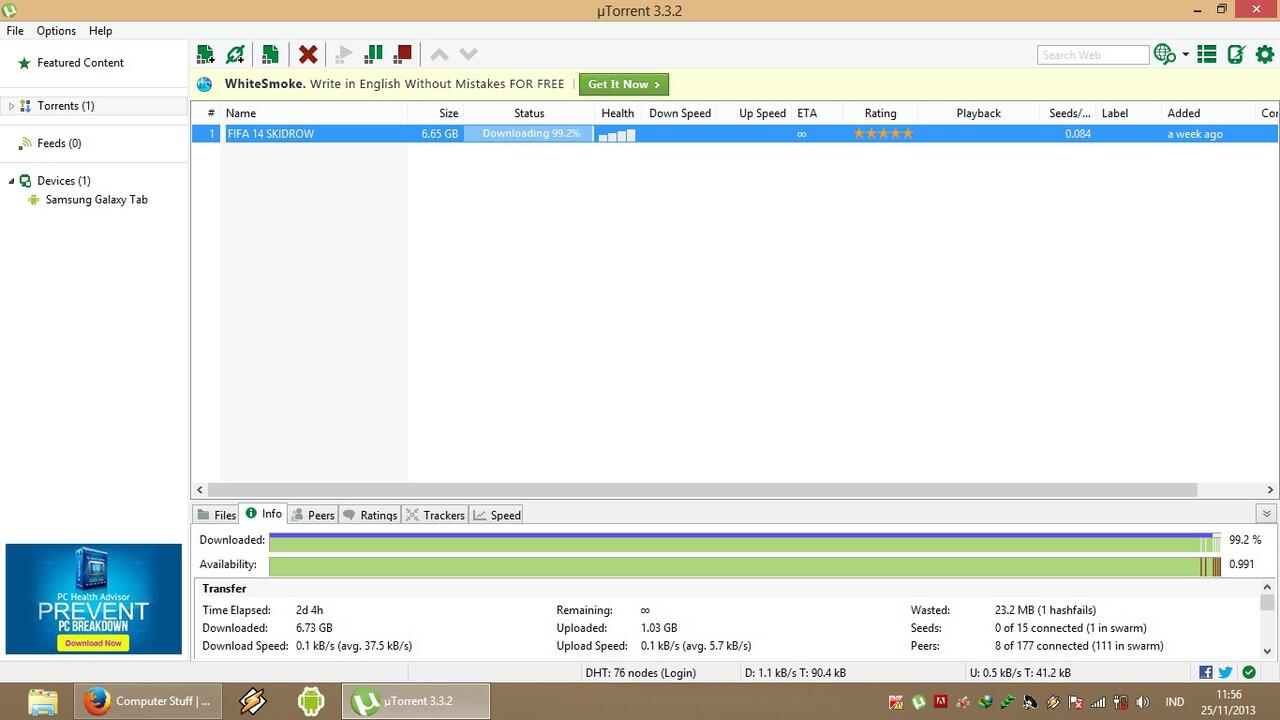Image resolution: width=1280 pixels, height=720 pixels.
Task: Sort by the Added column header
Action: click(1206, 113)
